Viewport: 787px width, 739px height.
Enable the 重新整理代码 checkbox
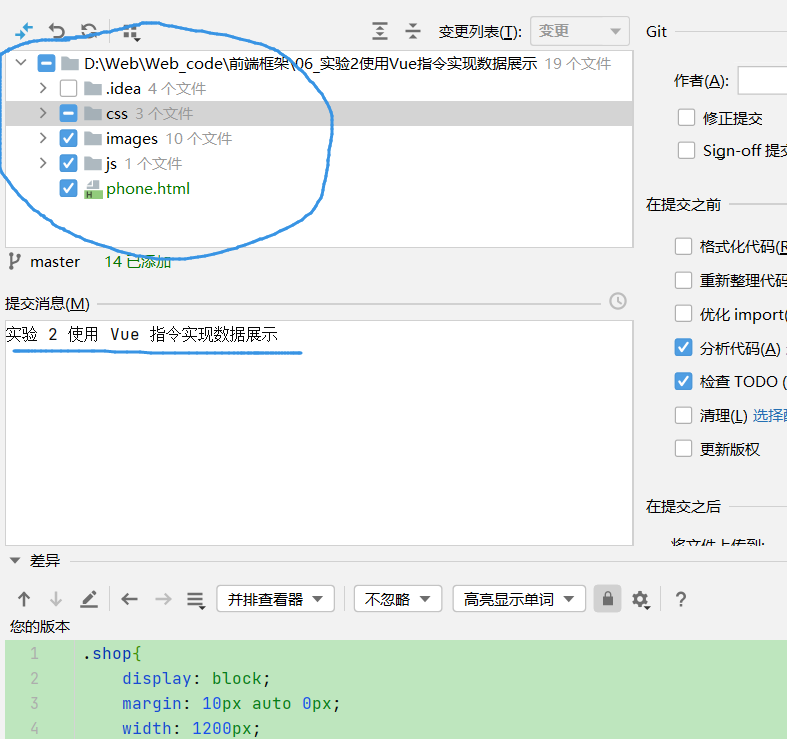(x=683, y=280)
